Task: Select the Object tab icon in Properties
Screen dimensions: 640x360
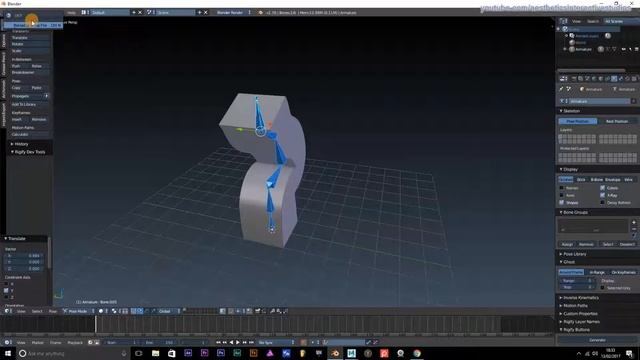Action: [600, 78]
